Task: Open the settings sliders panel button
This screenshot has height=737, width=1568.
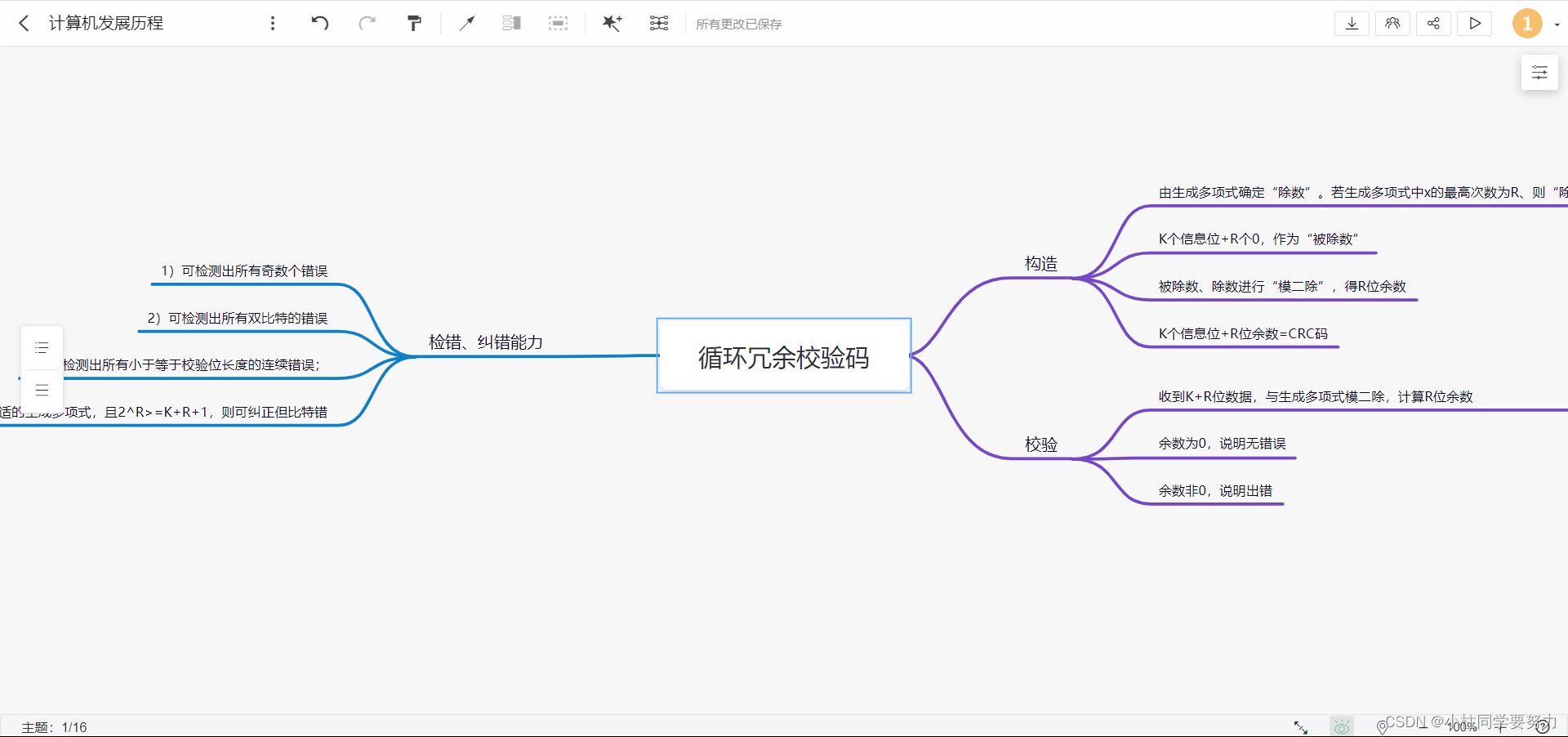Action: coord(1539,73)
